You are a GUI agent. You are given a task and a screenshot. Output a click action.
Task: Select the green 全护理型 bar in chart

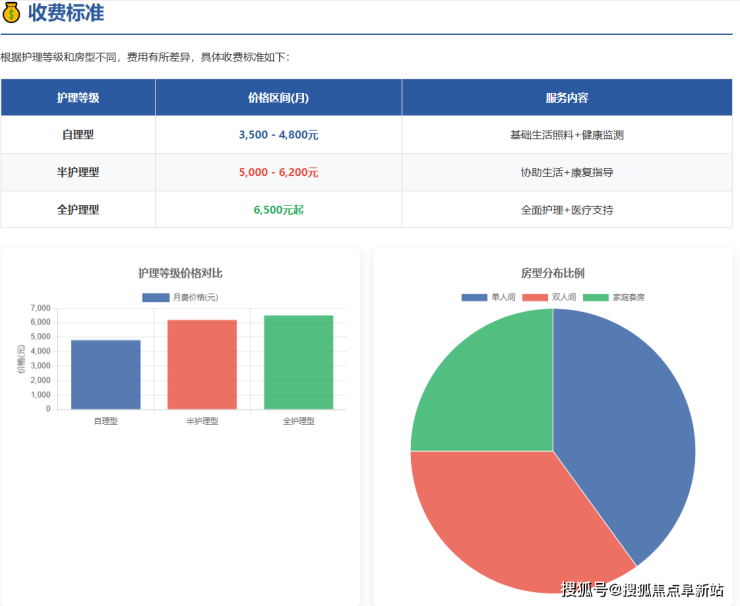(x=298, y=362)
